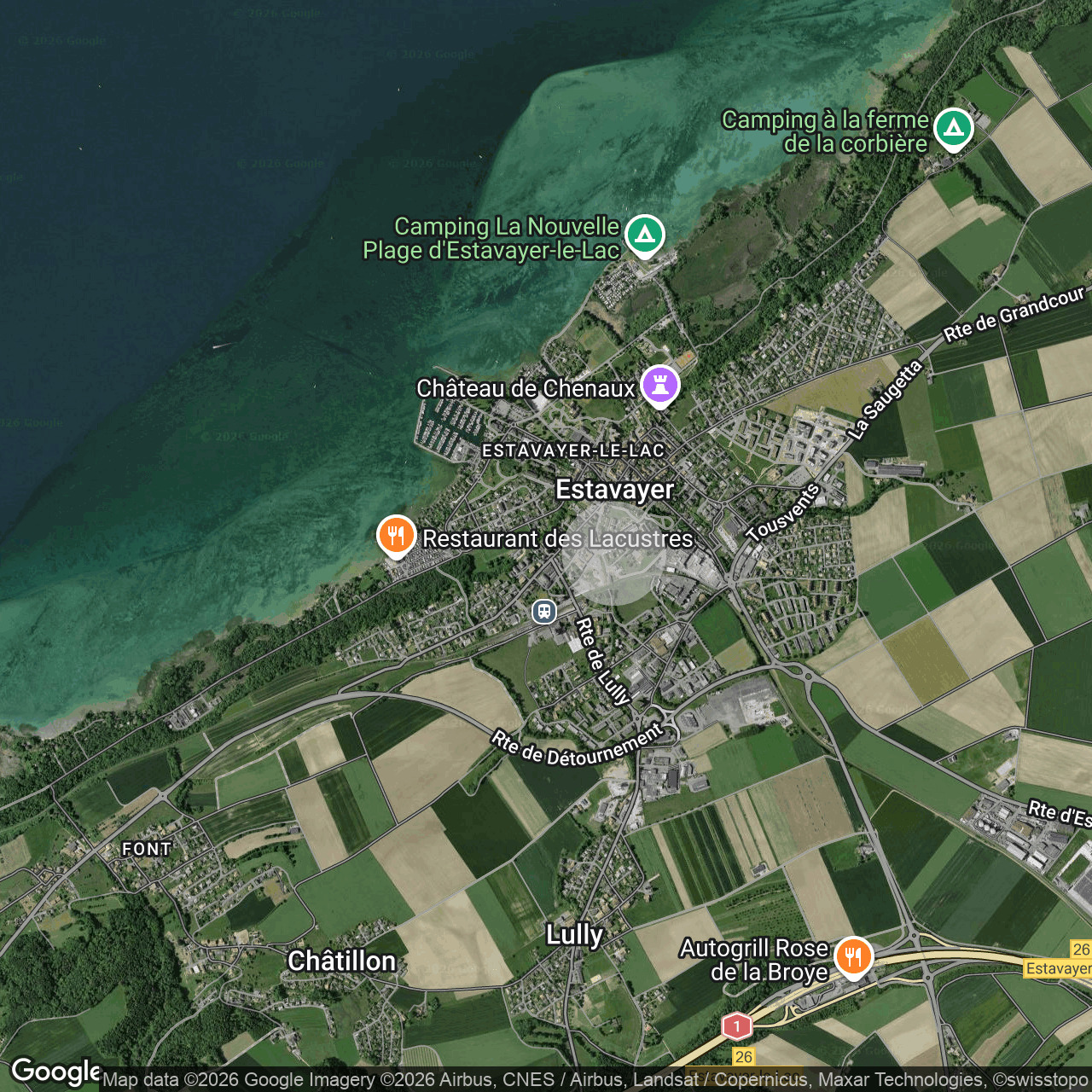The width and height of the screenshot is (1092, 1092).
Task: Click the Google logo
Action: [x=56, y=1072]
